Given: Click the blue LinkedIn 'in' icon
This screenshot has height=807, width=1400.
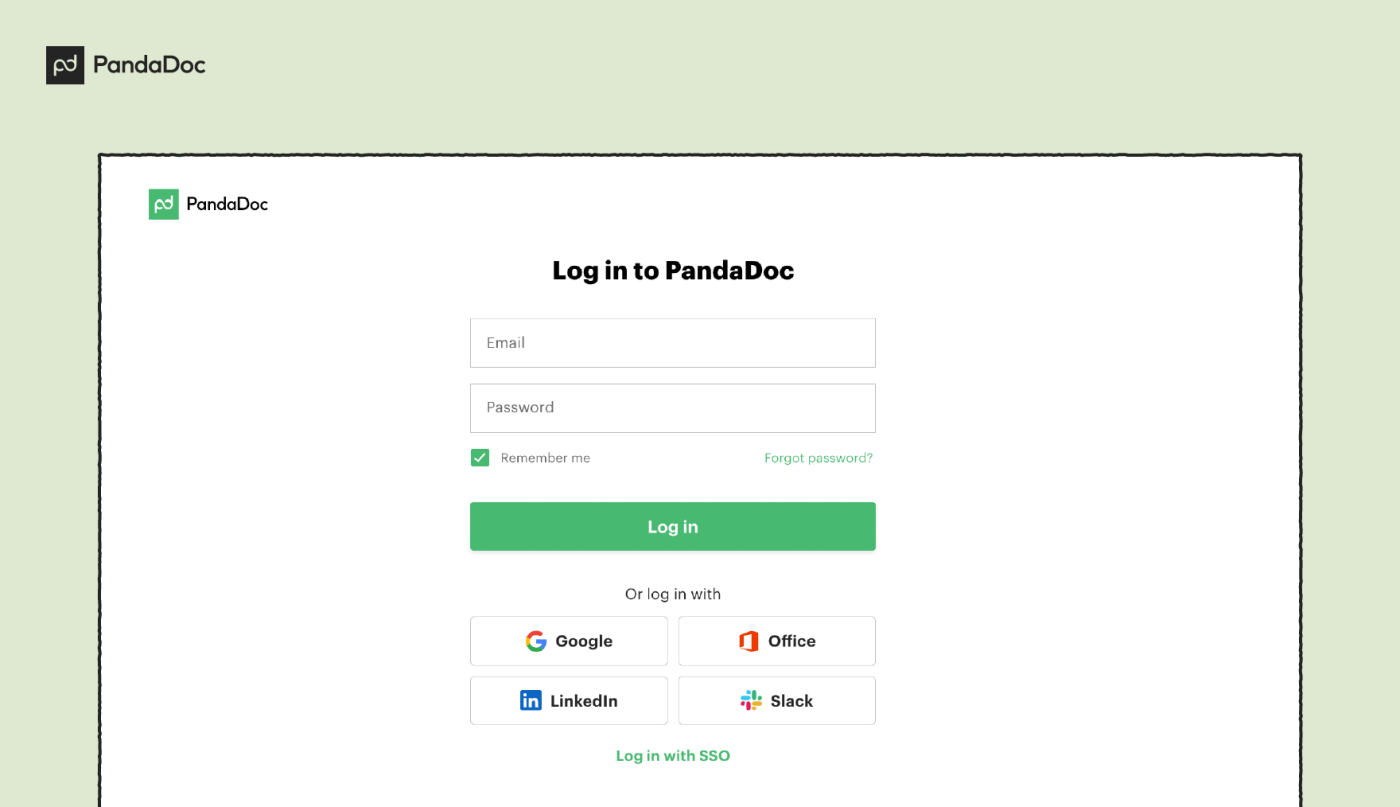Looking at the screenshot, I should click(531, 701).
